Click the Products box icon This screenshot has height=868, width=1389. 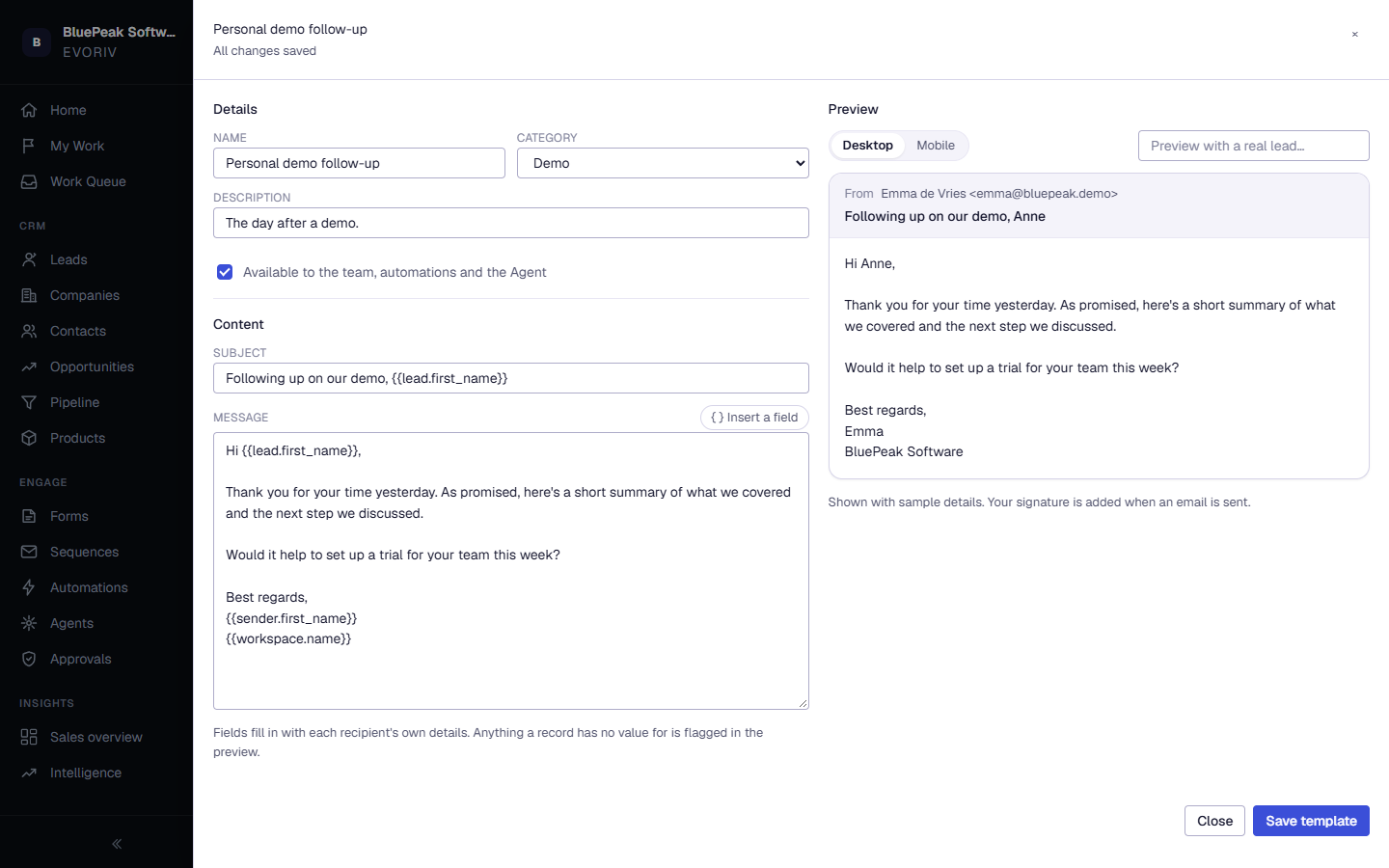[x=29, y=438]
